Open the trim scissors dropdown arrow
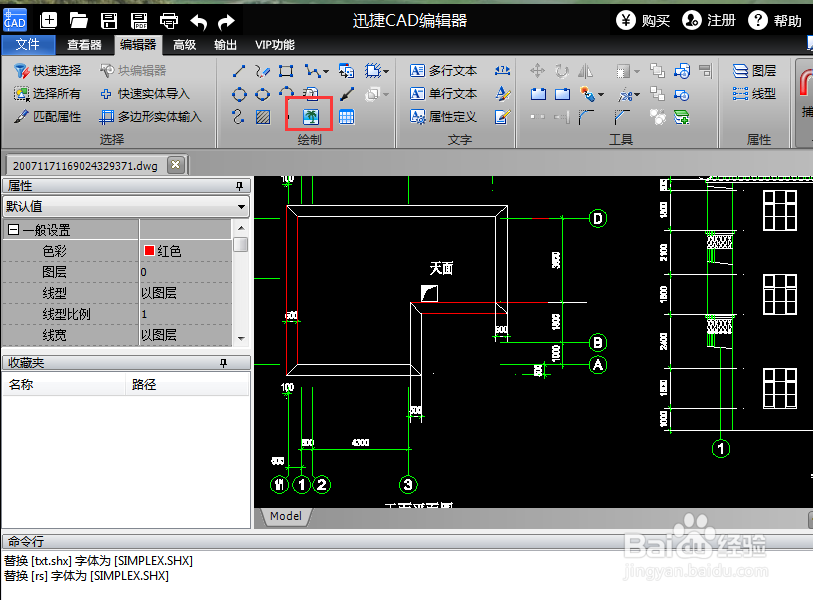 click(x=637, y=95)
